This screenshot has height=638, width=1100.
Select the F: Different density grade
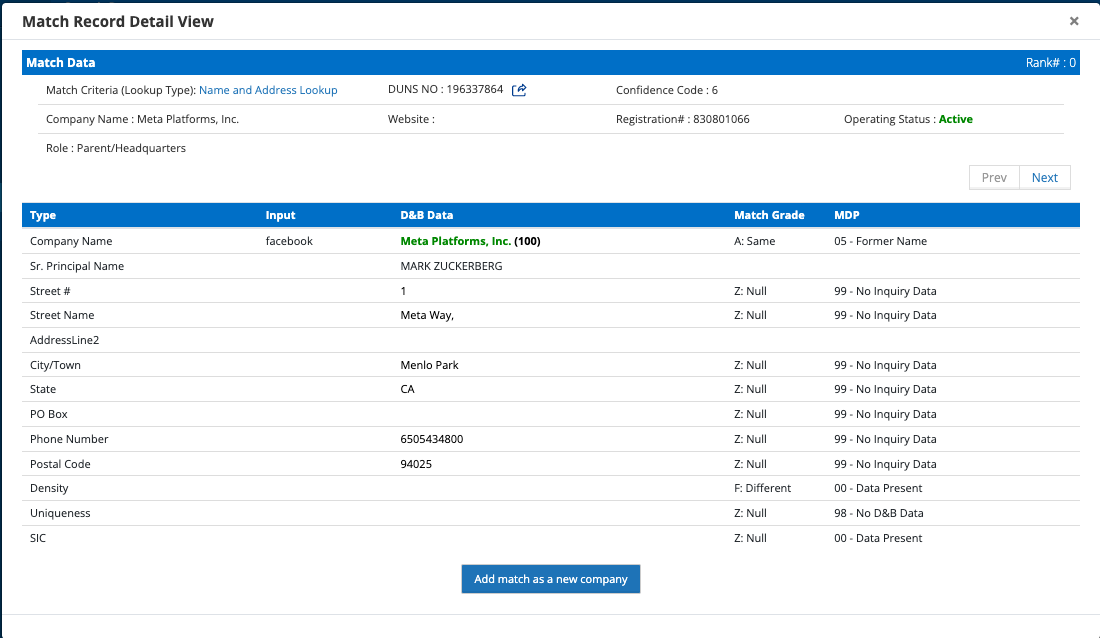[x=763, y=489]
